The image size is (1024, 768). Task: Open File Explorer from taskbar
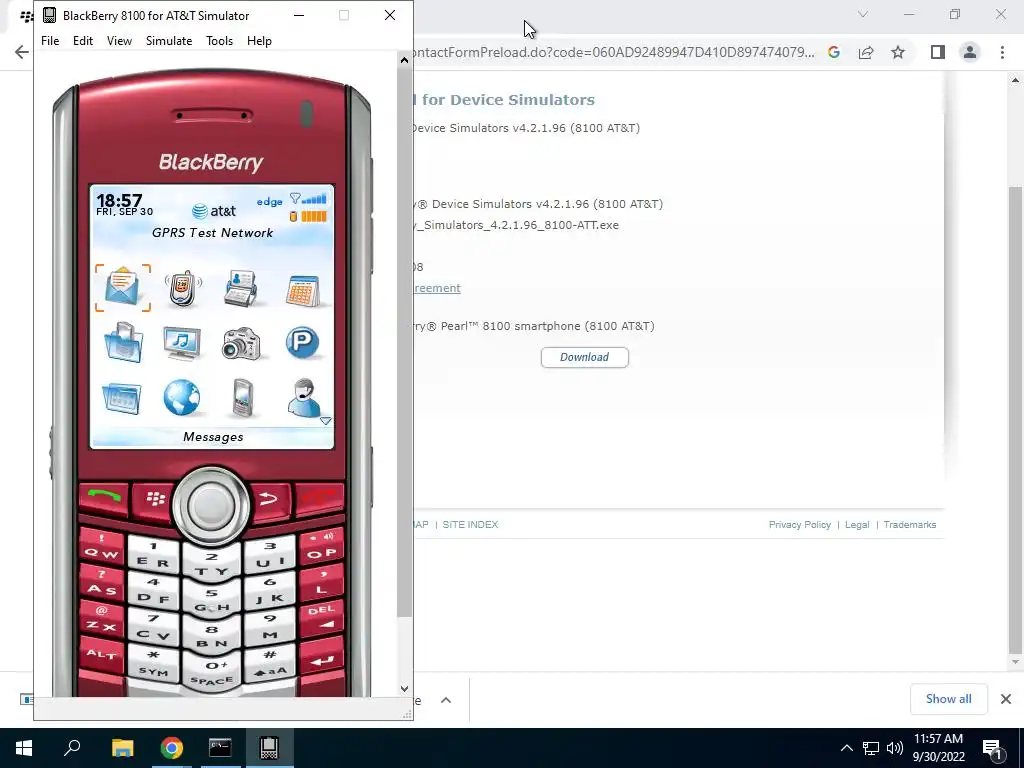(122, 748)
